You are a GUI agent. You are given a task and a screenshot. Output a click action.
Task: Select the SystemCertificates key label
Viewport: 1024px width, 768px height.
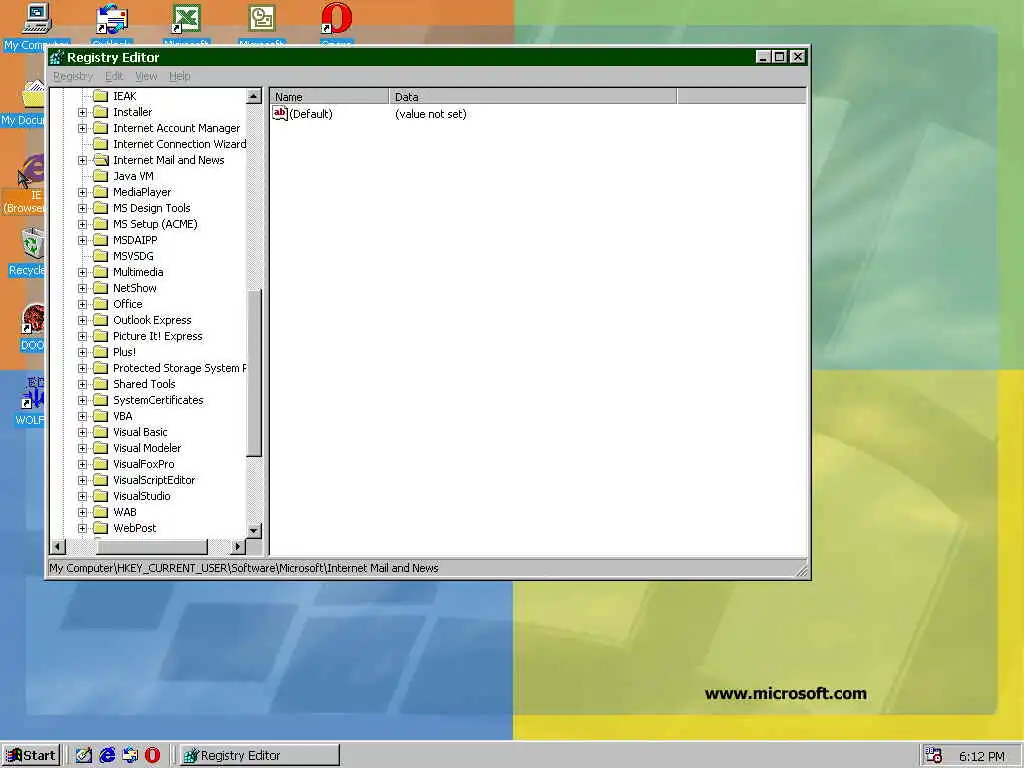click(x=158, y=400)
